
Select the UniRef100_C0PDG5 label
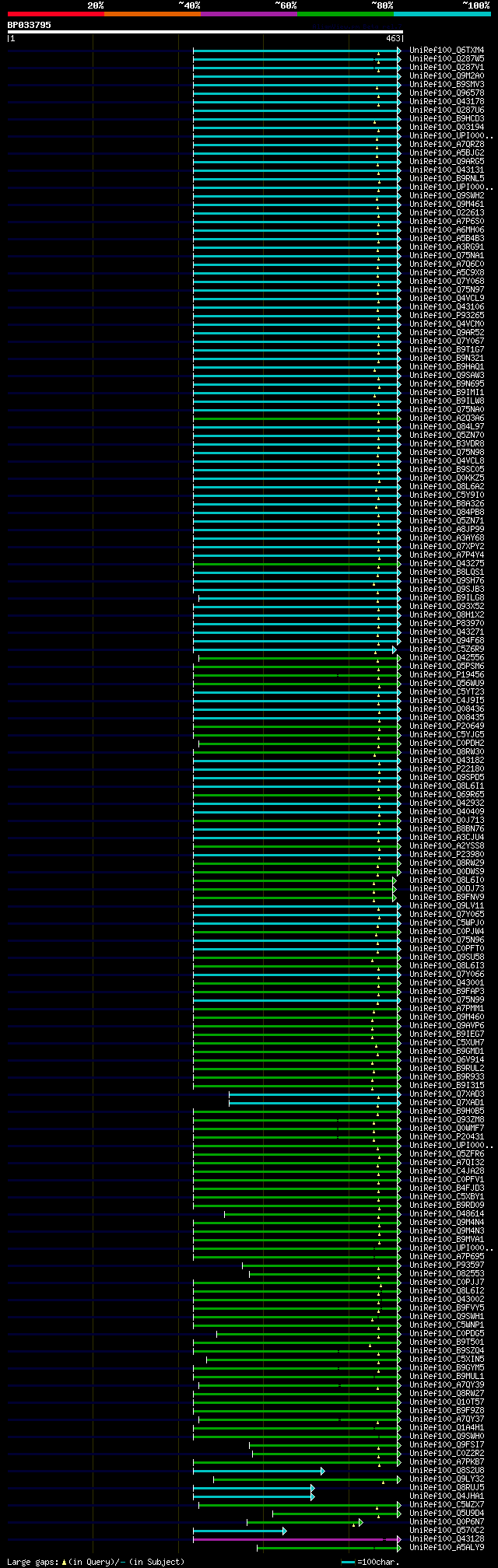(x=447, y=1333)
